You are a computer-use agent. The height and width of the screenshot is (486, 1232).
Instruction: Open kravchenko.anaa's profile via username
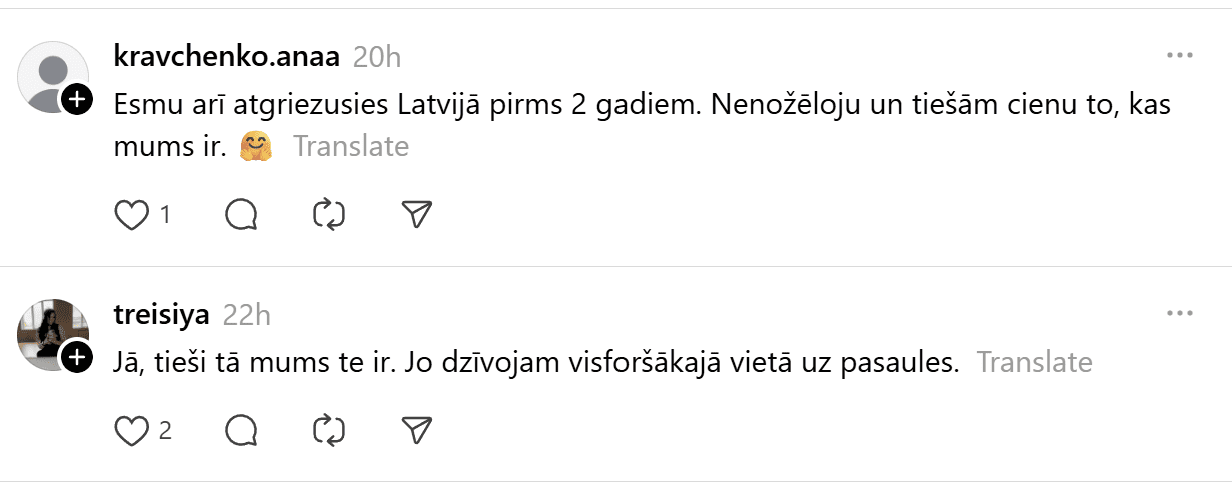[x=228, y=56]
